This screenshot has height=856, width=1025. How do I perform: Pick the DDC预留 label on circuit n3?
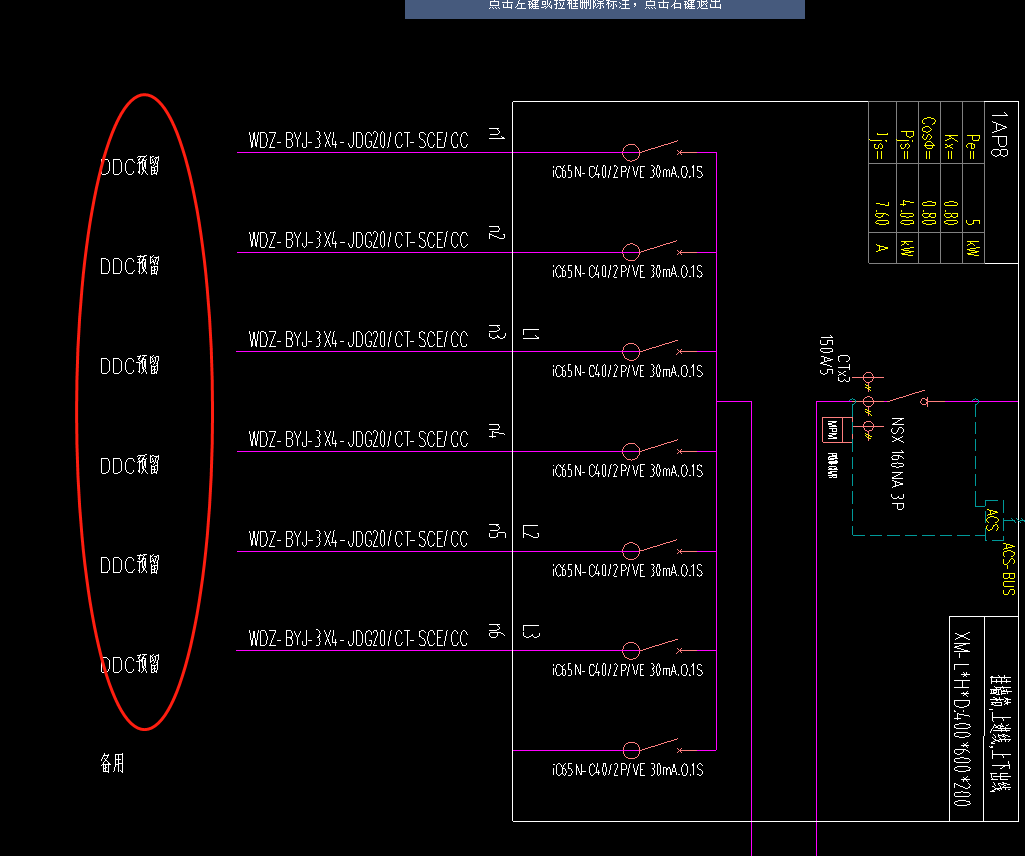(x=129, y=366)
